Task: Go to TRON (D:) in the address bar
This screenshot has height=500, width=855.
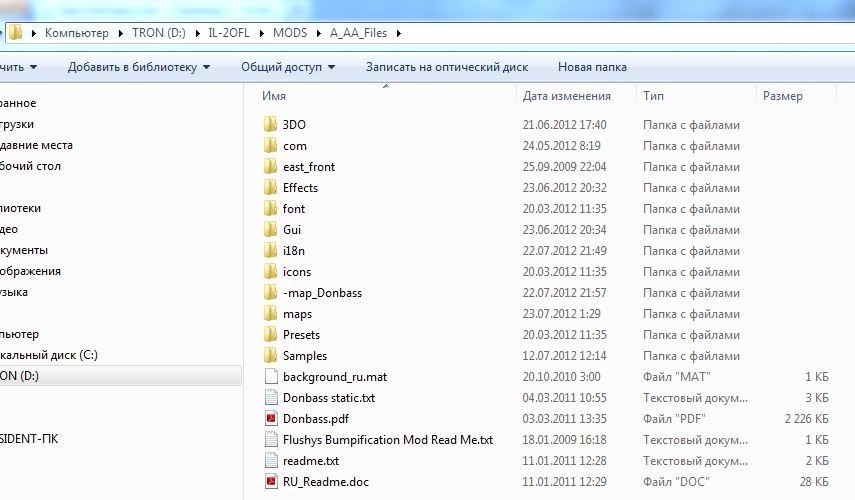Action: click(159, 33)
